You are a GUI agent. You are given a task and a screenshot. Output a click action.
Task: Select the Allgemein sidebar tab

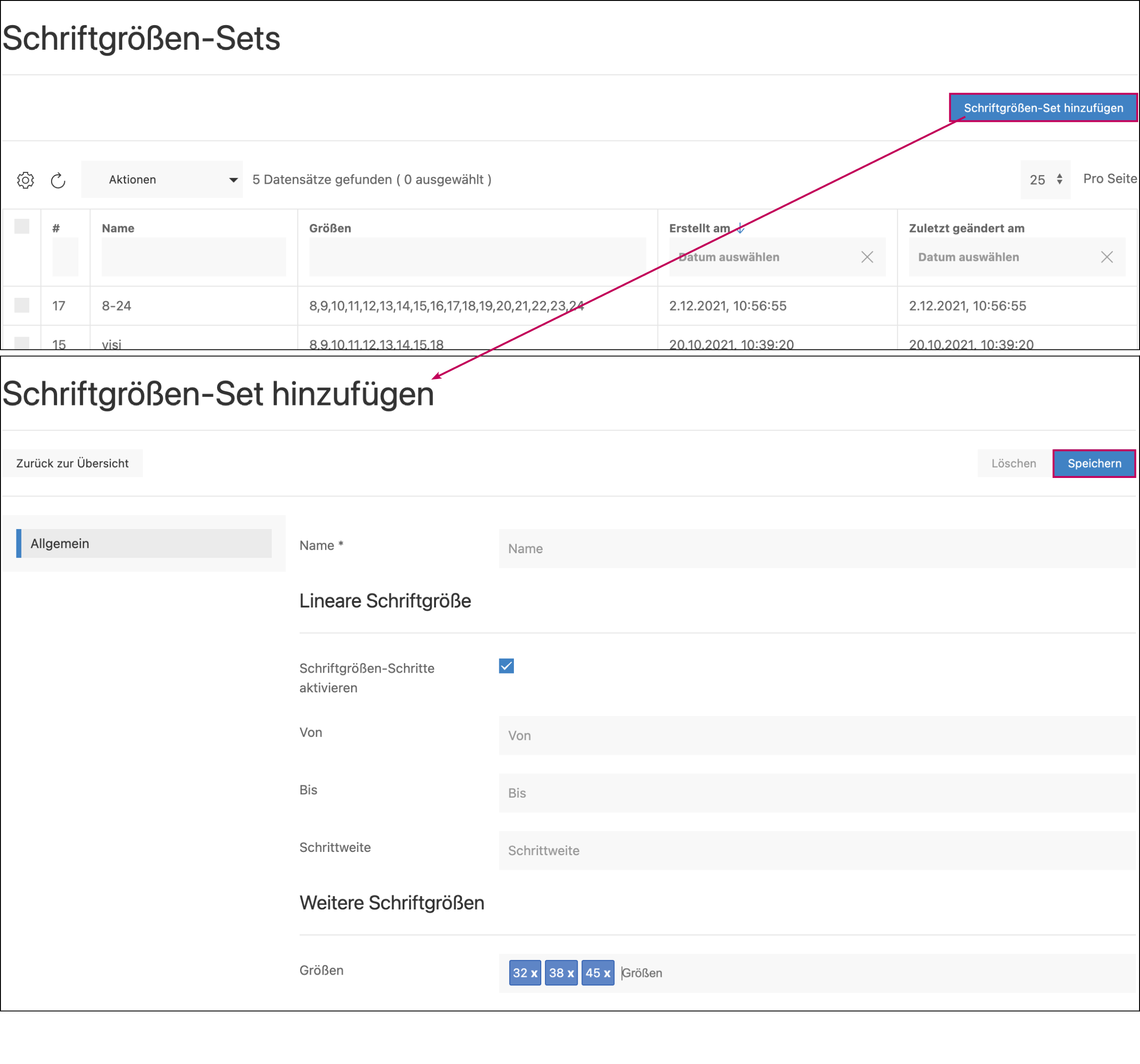click(x=144, y=543)
